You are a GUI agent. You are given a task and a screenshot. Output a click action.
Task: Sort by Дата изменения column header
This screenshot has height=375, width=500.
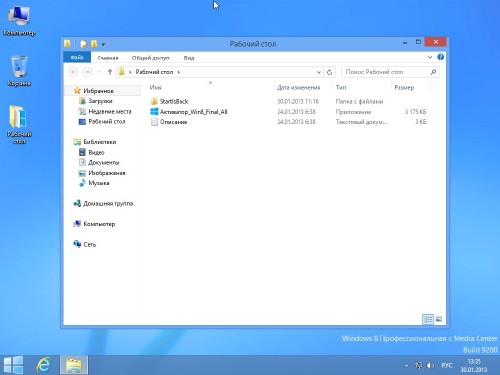298,87
